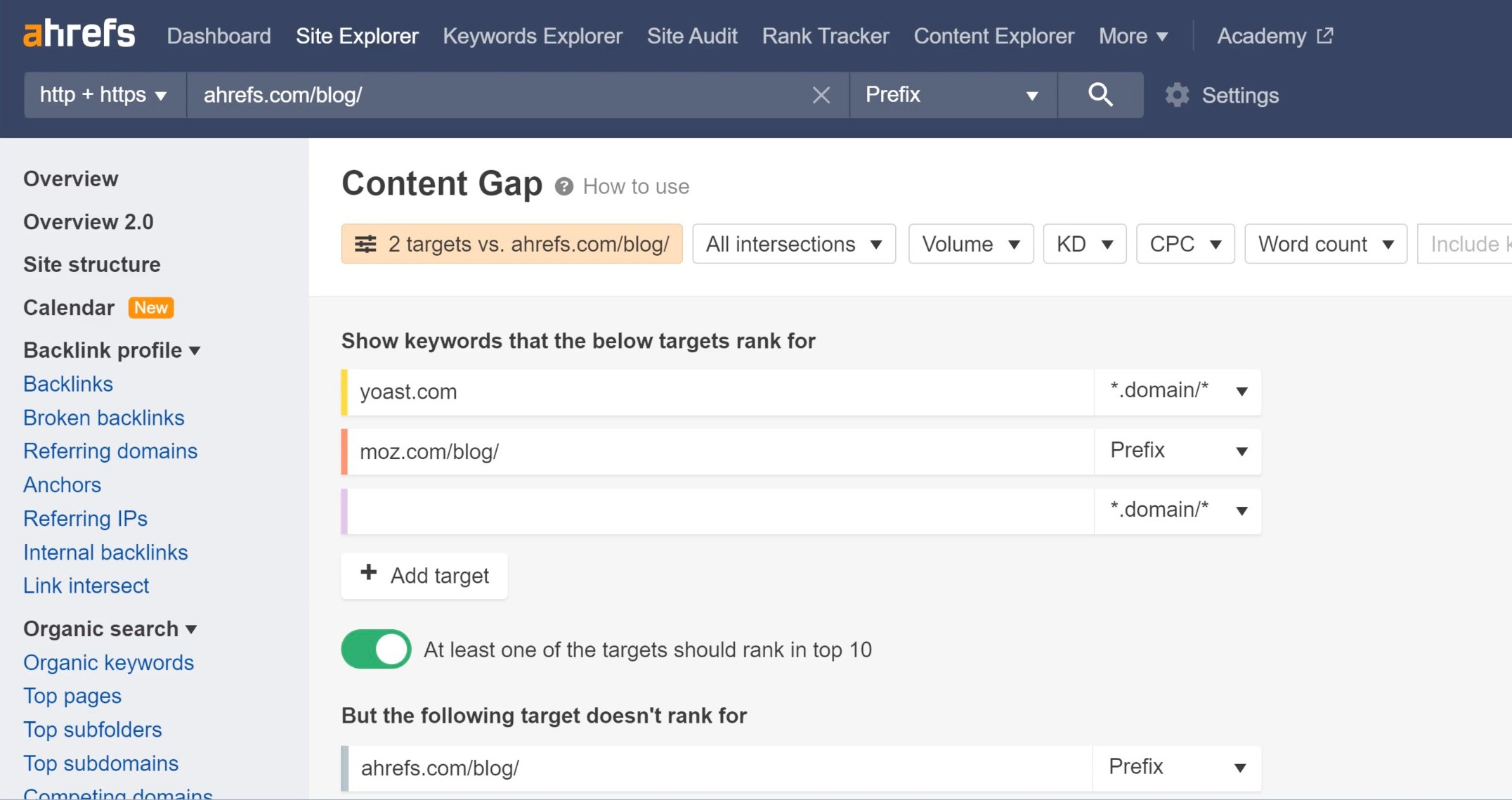1512x800 pixels.
Task: Open mode dropdown for empty third target
Action: point(1178,511)
